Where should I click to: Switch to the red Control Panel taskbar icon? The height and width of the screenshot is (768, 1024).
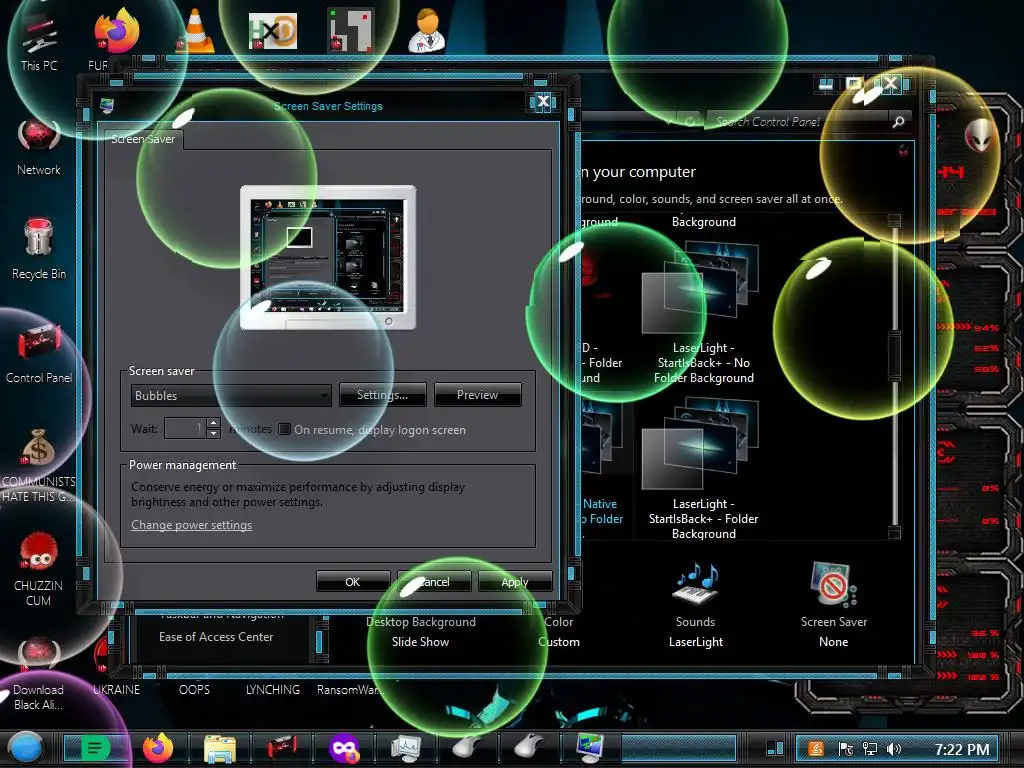click(282, 748)
